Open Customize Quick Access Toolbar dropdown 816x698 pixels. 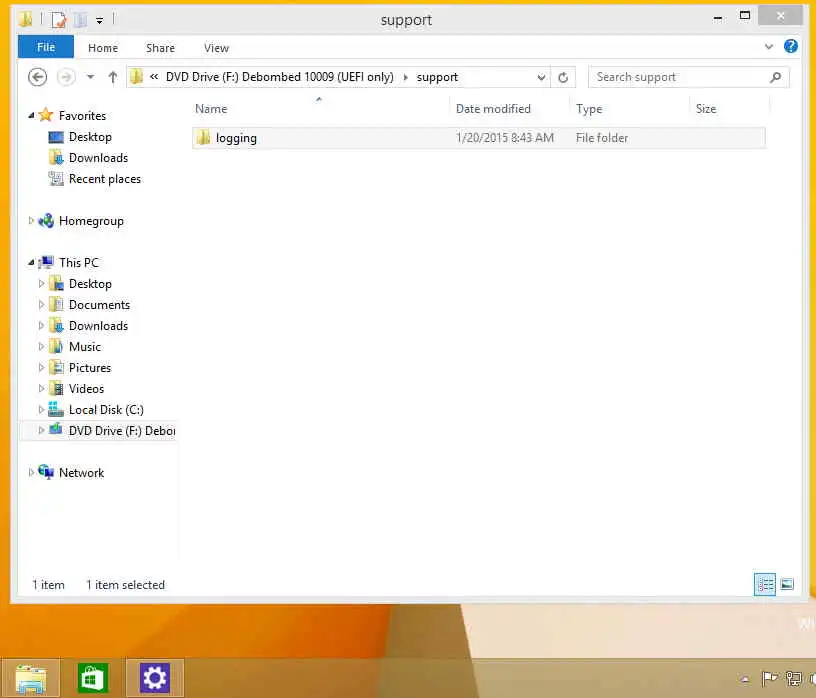(x=99, y=20)
